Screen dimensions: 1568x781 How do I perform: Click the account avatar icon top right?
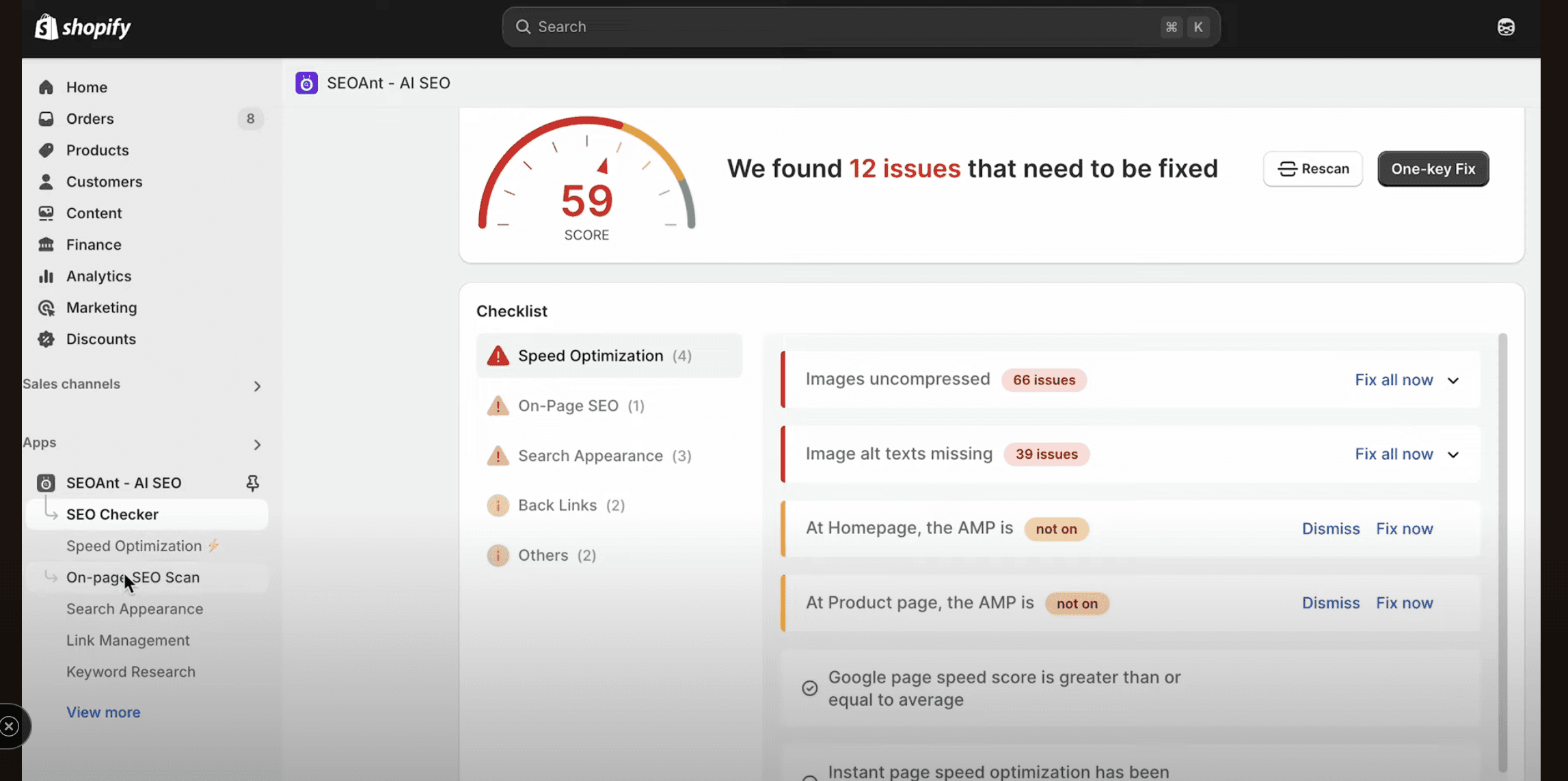tap(1506, 27)
